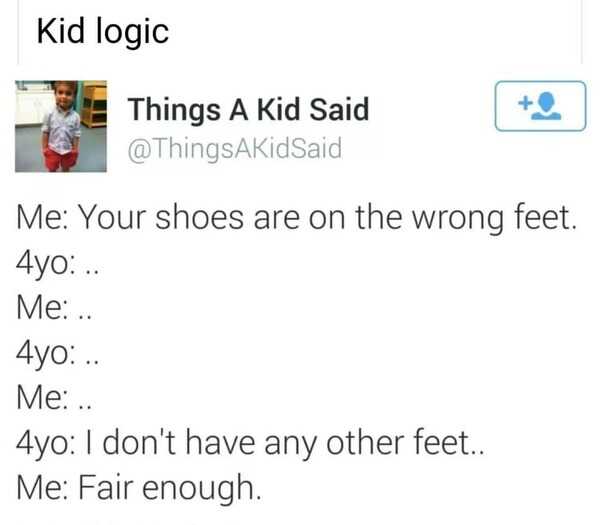
Task: Click the "Kid logic" title text
Action: tap(102, 31)
